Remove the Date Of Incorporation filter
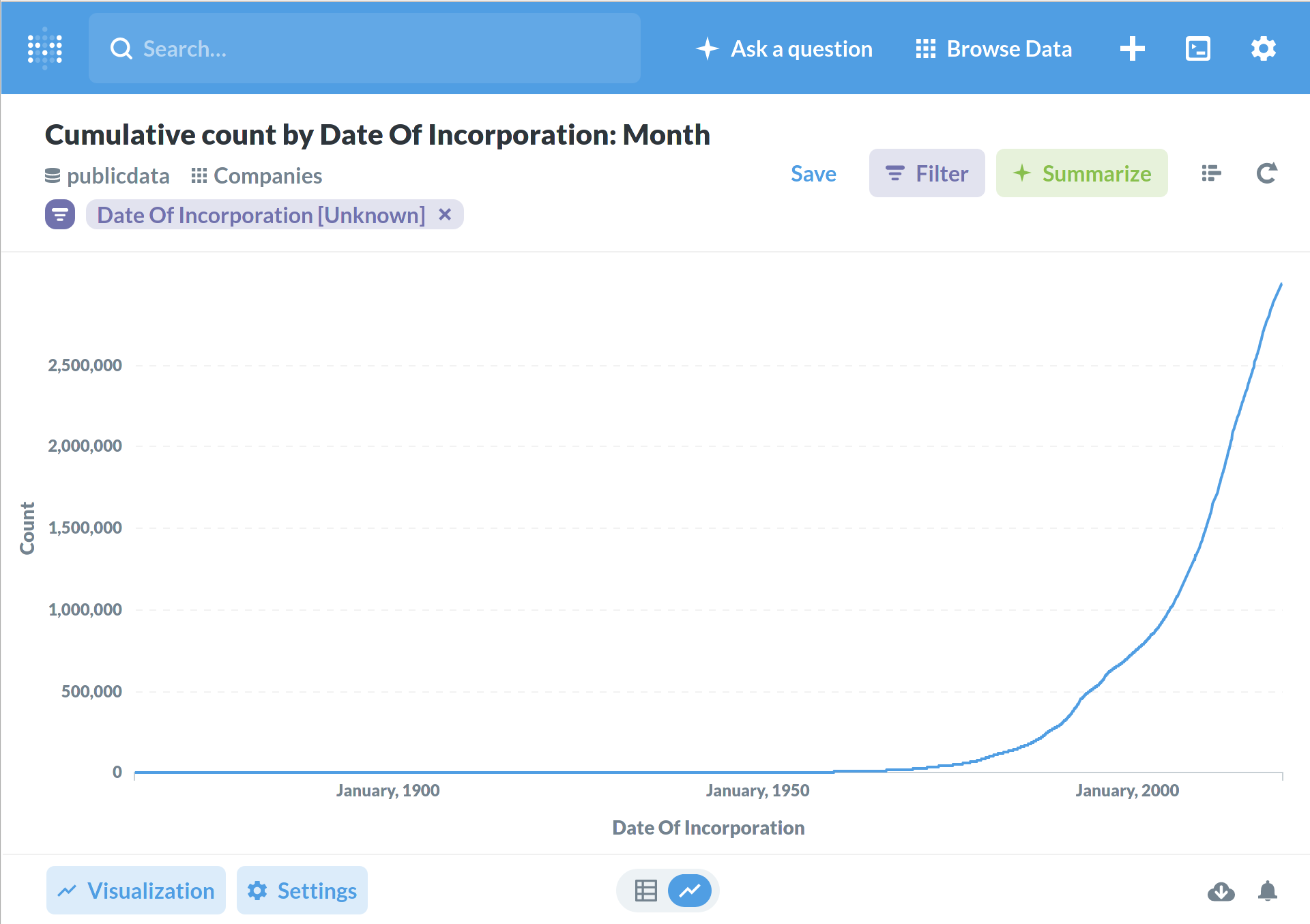 click(445, 214)
